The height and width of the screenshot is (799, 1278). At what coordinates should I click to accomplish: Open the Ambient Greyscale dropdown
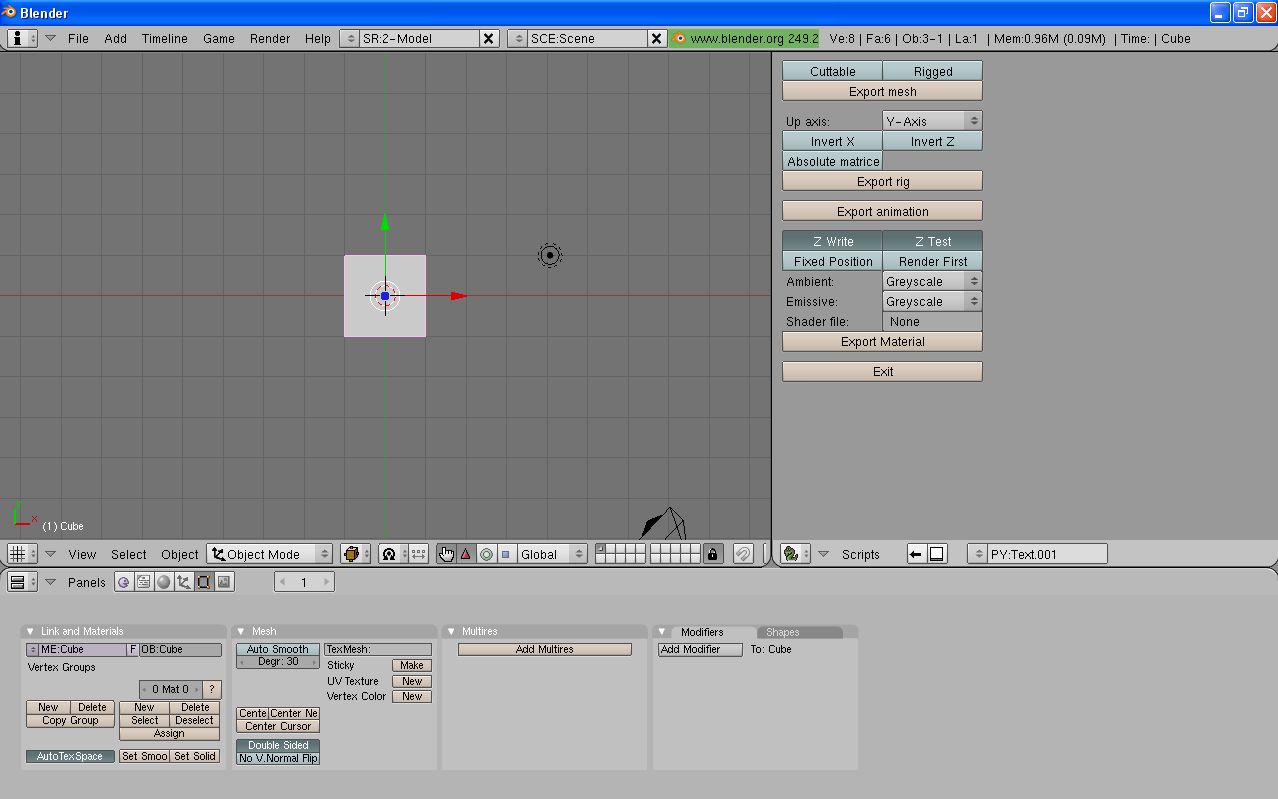pos(932,281)
